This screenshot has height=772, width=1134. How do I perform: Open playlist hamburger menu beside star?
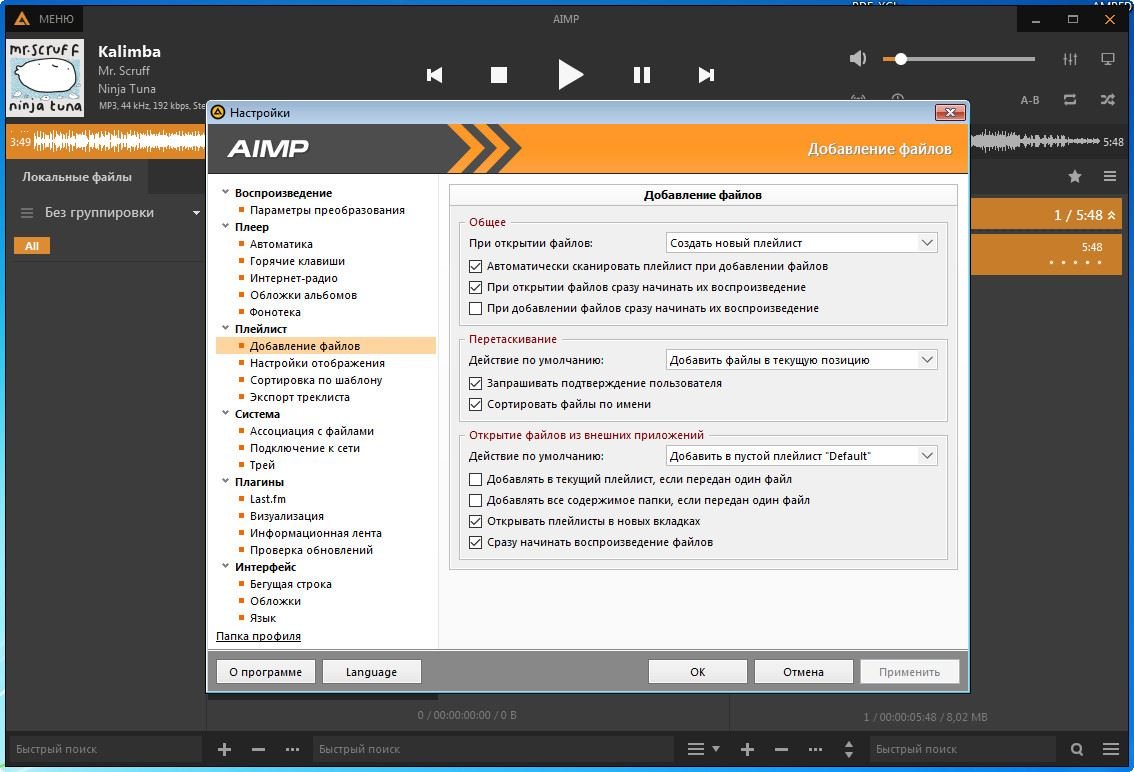1109,176
